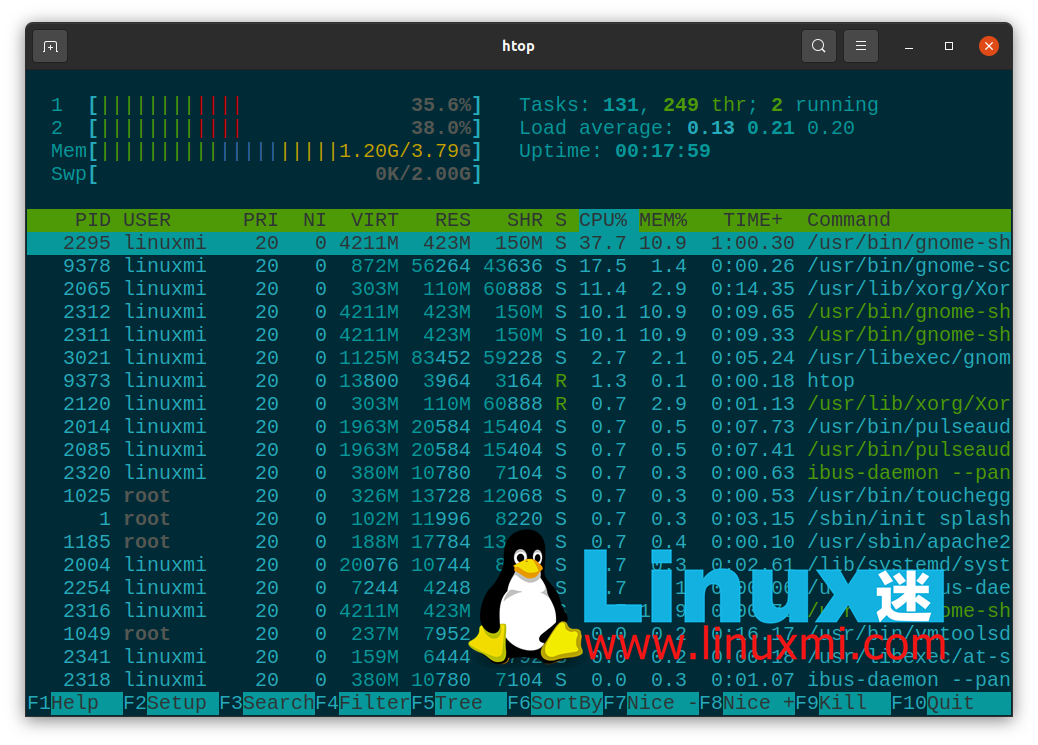Select process row PID 2120
This screenshot has width=1038, height=745.
coord(519,404)
